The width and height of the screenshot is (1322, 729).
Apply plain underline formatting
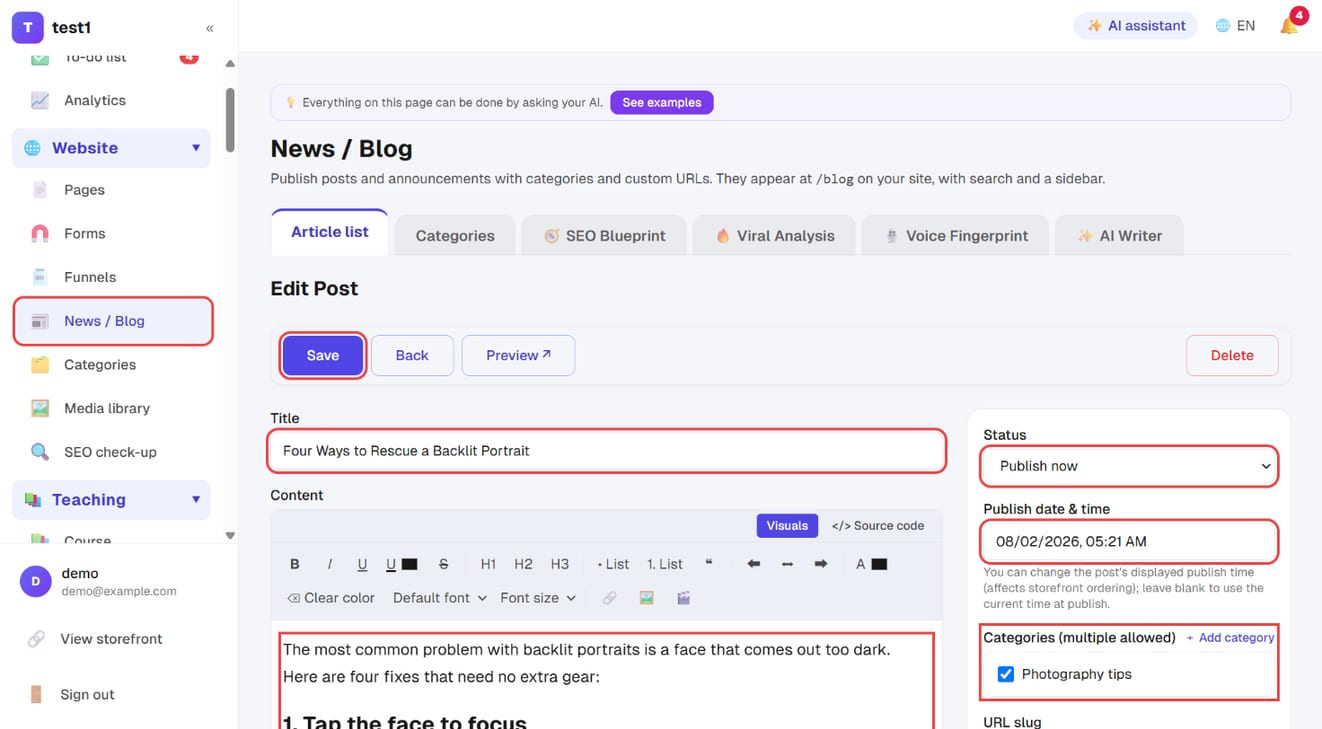pos(362,564)
